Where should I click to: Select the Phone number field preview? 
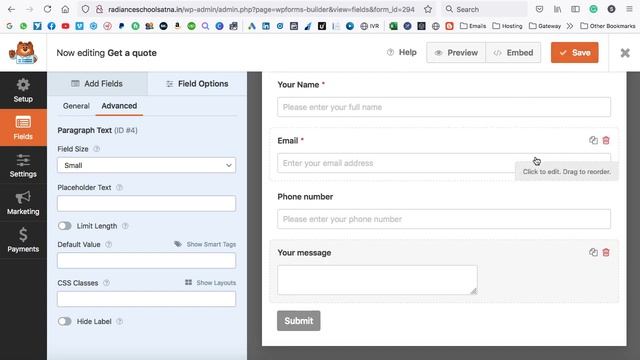coord(444,219)
